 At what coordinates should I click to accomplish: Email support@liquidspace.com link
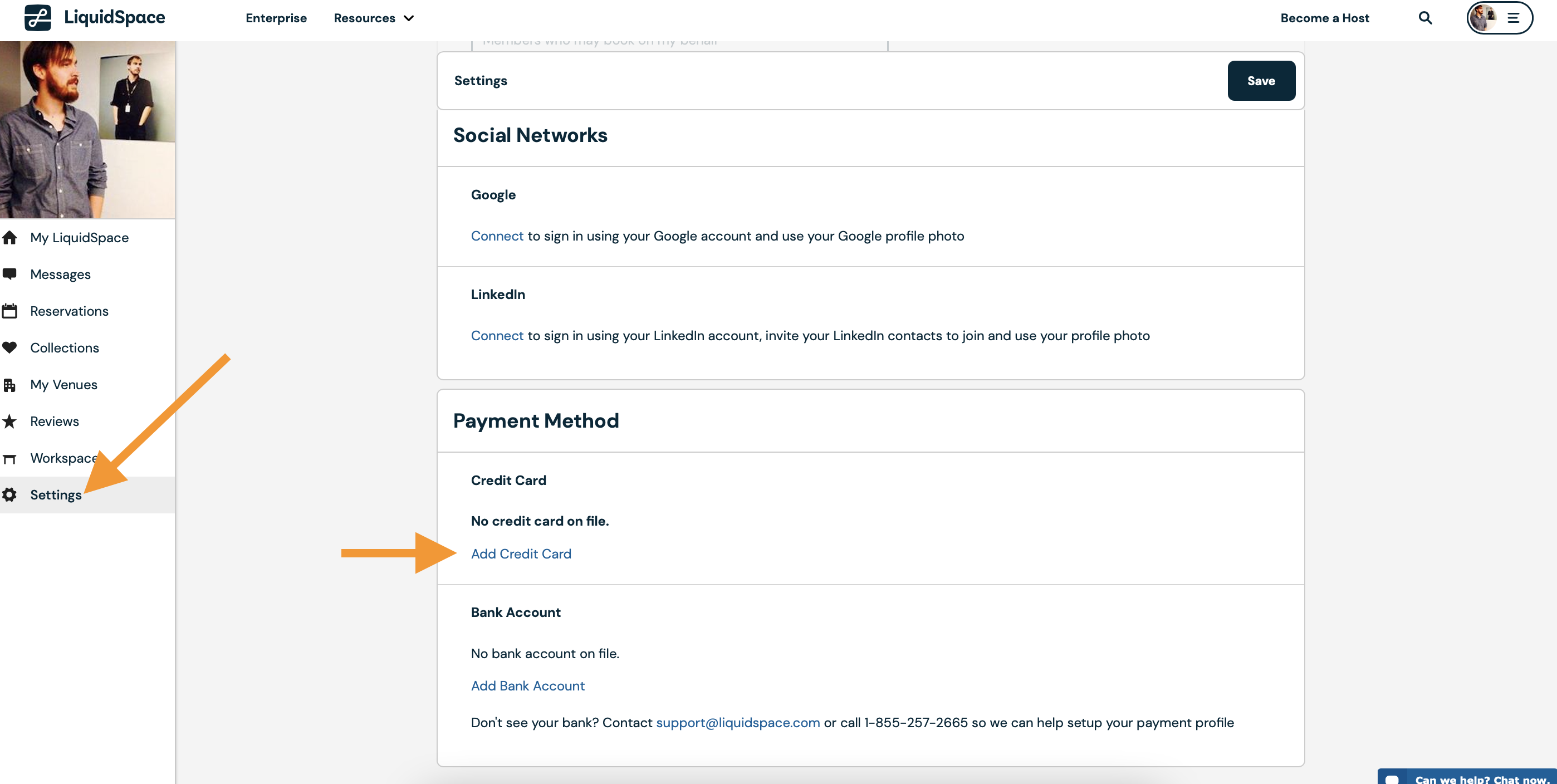pos(737,722)
